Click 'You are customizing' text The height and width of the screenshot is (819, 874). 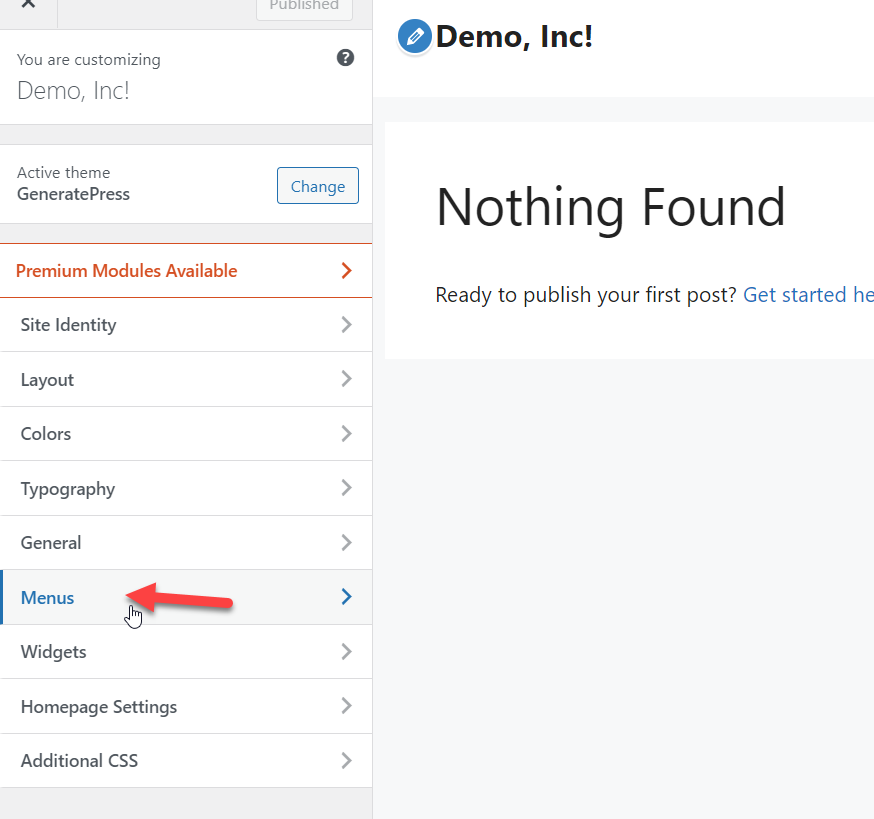point(89,60)
